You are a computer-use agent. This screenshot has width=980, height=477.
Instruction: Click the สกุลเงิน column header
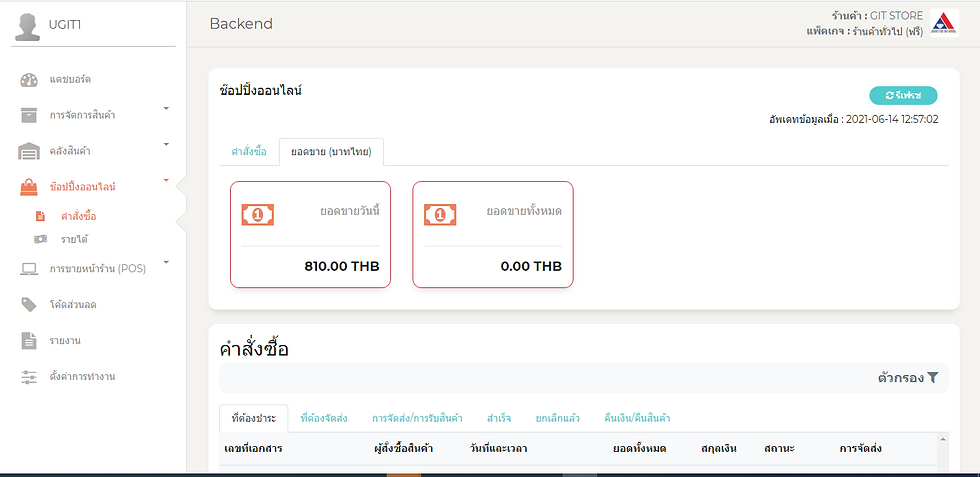click(719, 449)
